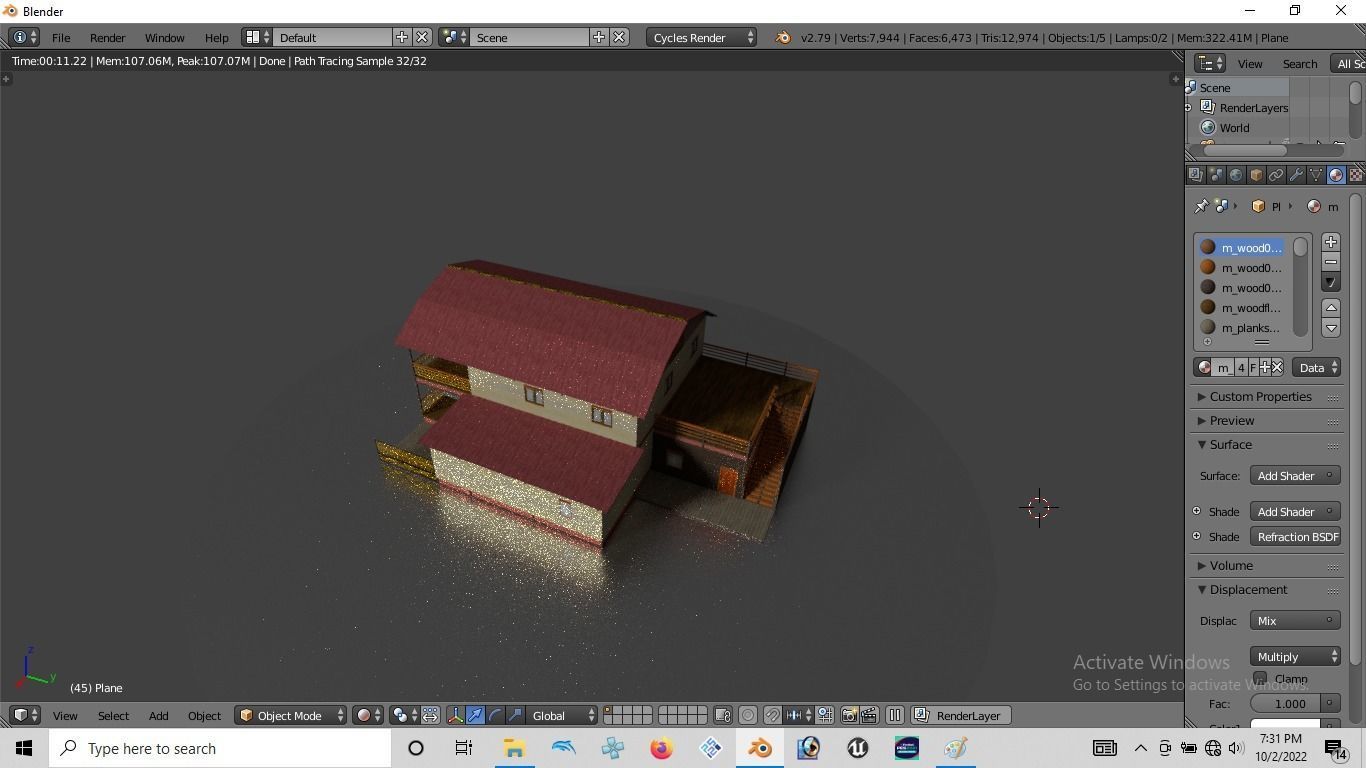The width and height of the screenshot is (1366, 768).
Task: Open the Global transform orientation dropdown
Action: [562, 715]
